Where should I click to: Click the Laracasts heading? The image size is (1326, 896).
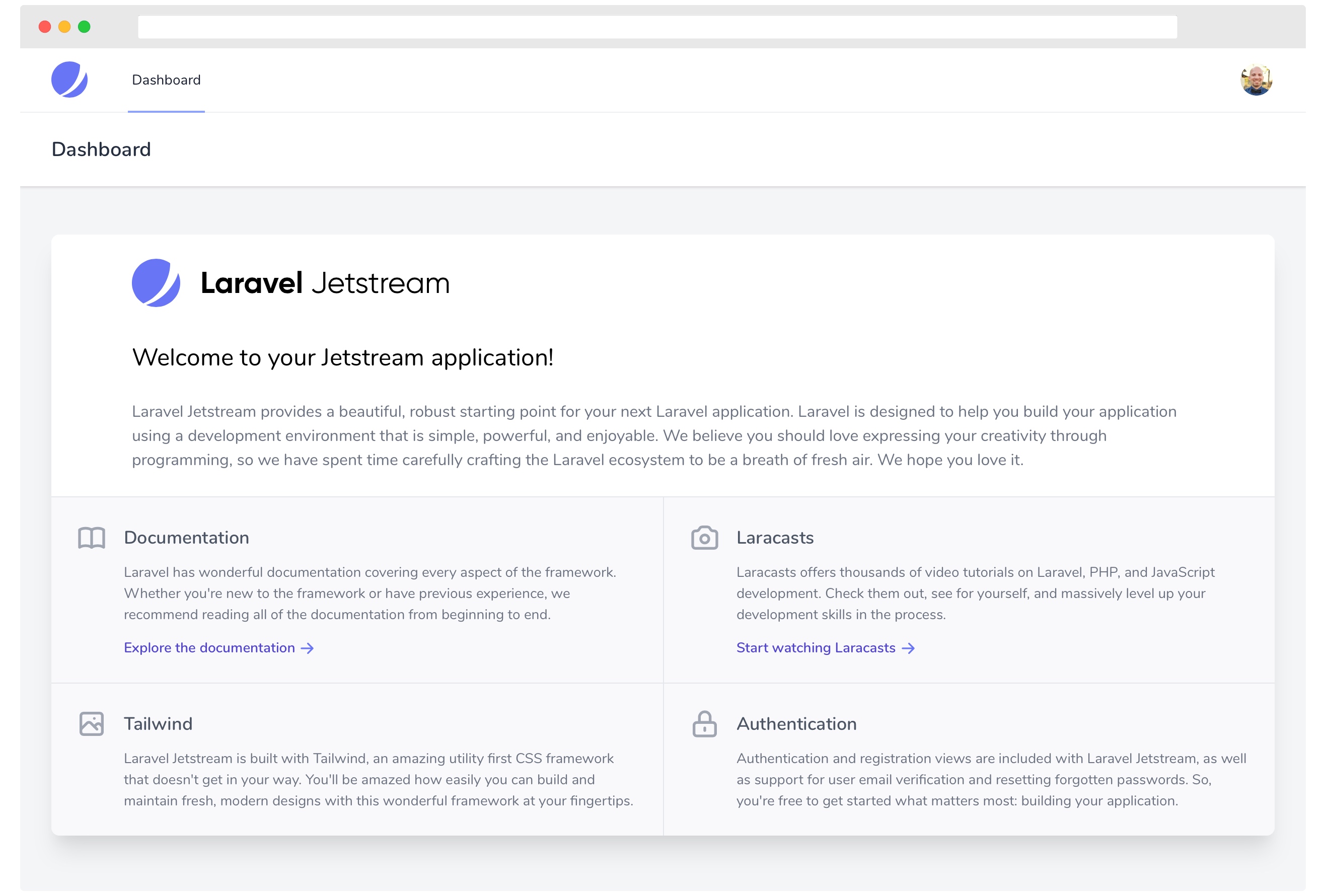pos(775,537)
